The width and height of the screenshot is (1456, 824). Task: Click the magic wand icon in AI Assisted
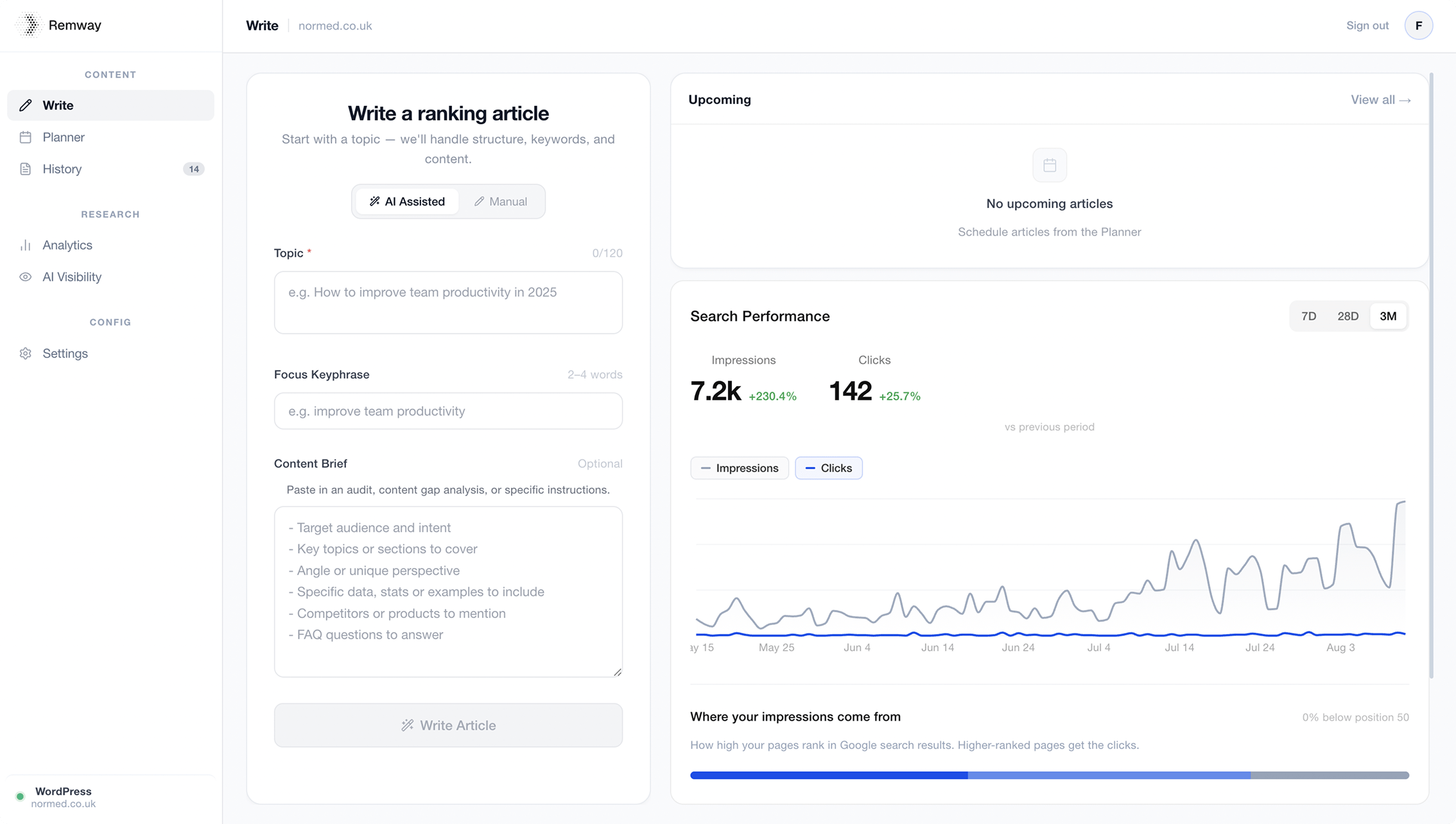tap(375, 202)
